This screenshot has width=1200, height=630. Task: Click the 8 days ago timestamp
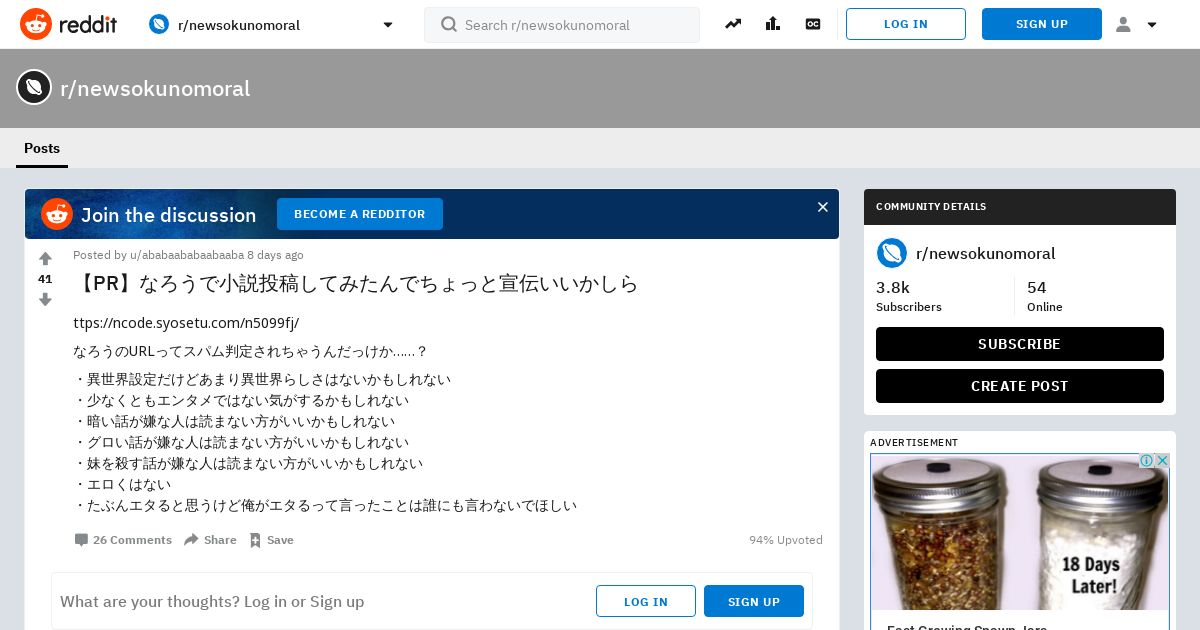[275, 255]
